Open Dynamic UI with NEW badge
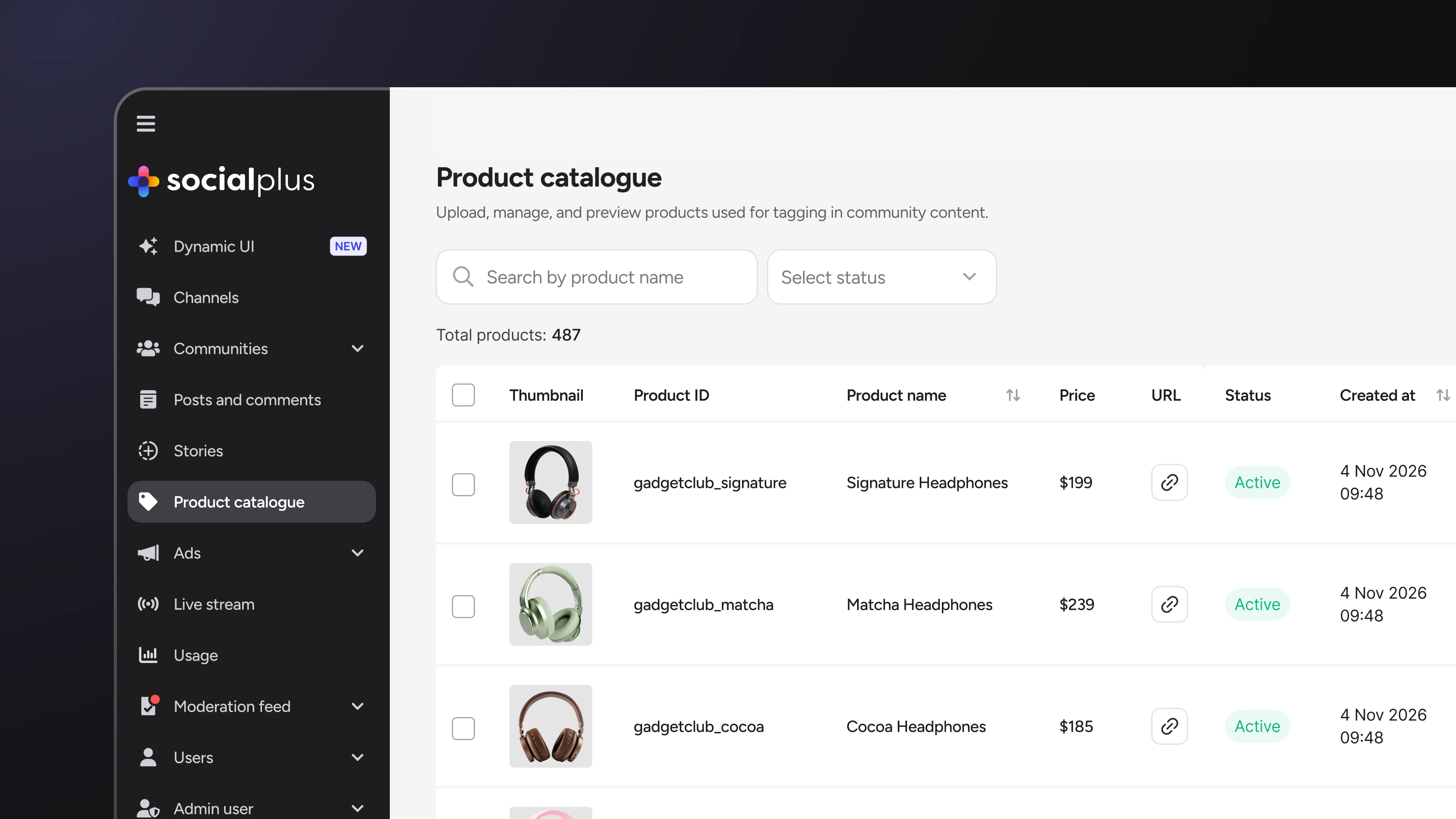 213,246
